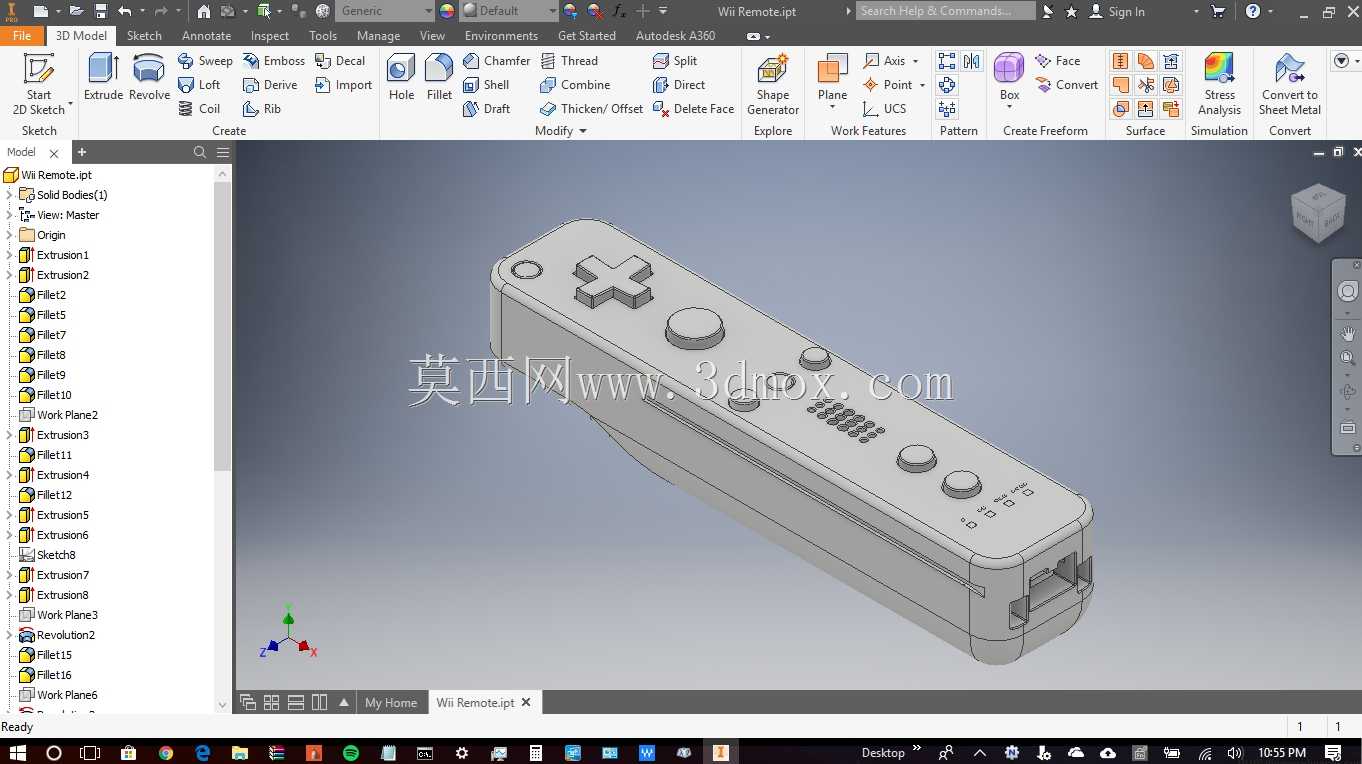The width and height of the screenshot is (1362, 764).
Task: Open Chrome from the taskbar
Action: [166, 752]
